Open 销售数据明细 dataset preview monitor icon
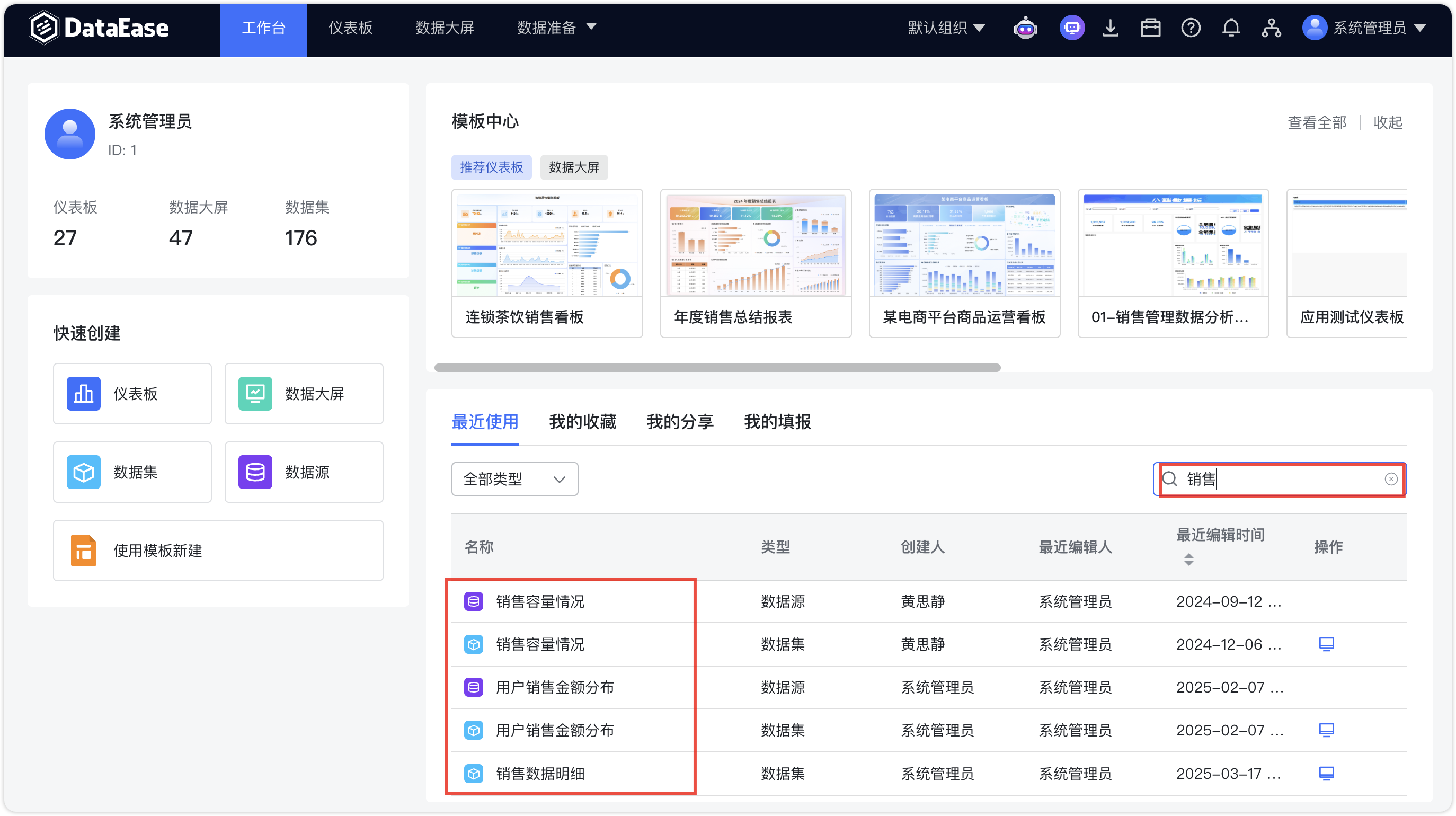The width and height of the screenshot is (1456, 816). click(1327, 773)
